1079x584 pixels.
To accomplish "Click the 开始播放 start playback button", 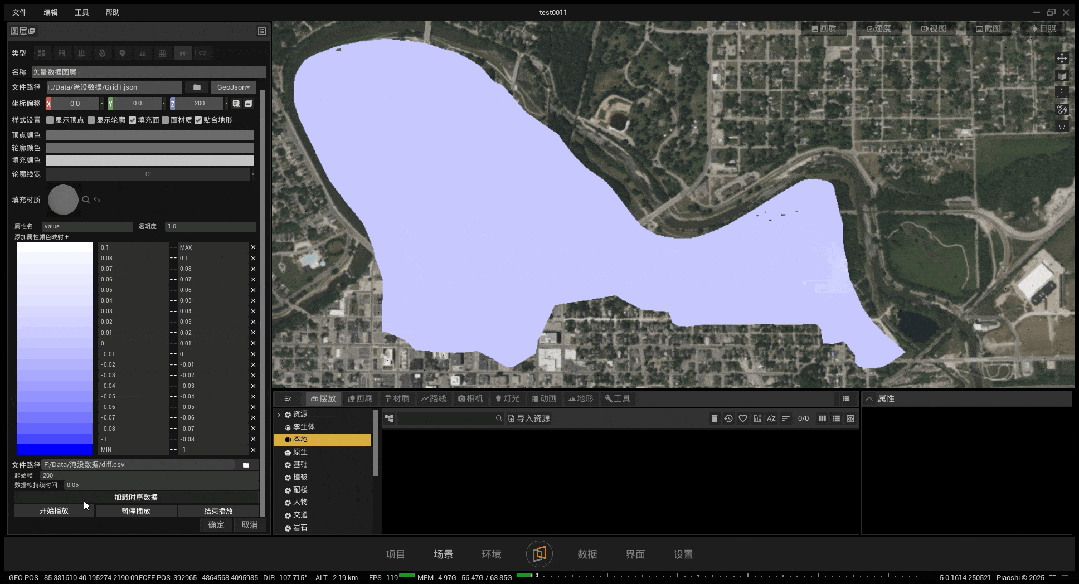I will 54,511.
